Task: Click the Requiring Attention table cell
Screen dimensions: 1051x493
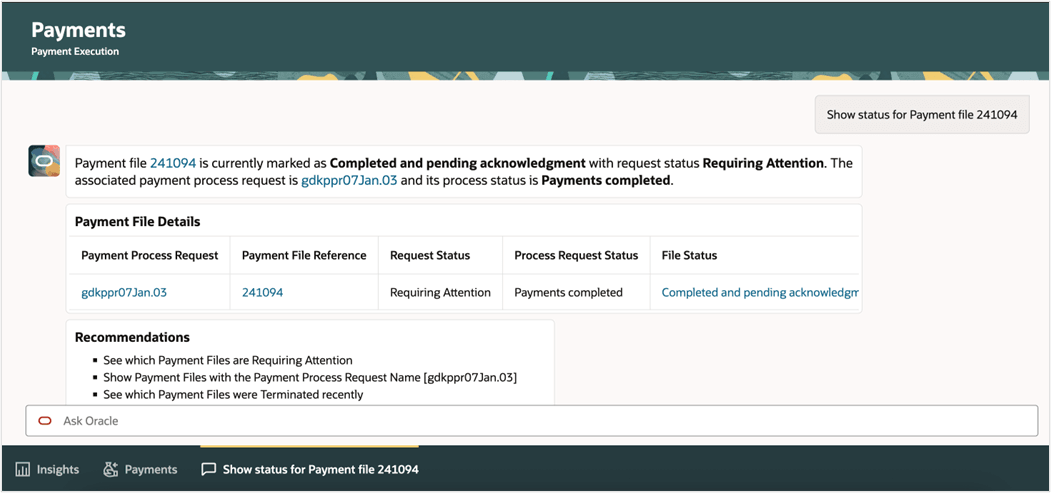Action: tap(440, 292)
